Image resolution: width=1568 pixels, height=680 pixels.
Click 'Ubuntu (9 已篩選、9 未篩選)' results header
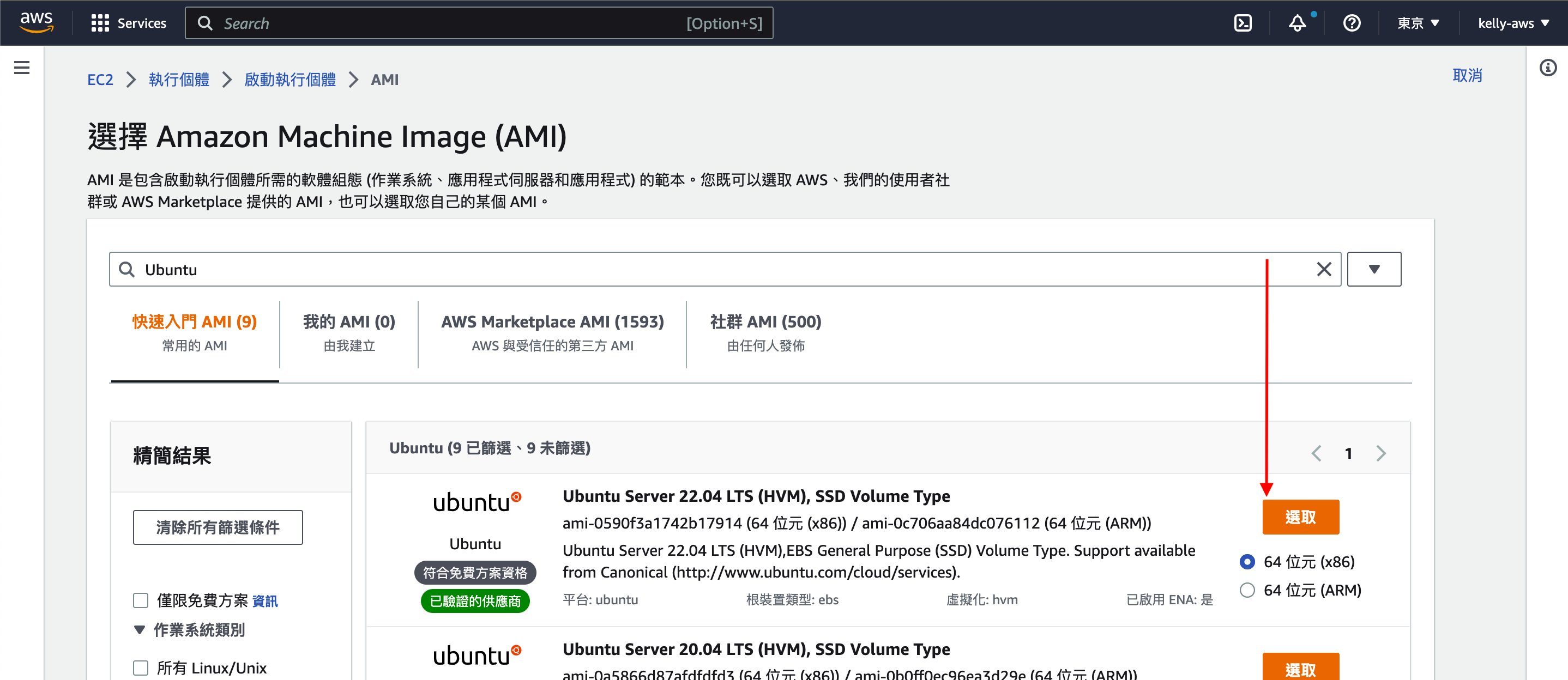[490, 448]
